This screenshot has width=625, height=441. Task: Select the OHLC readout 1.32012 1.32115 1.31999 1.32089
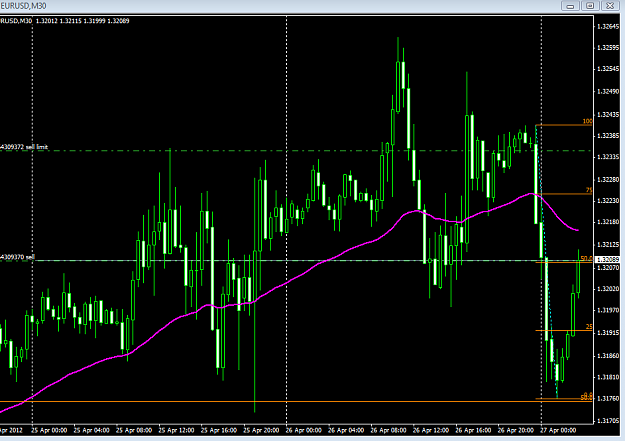click(83, 21)
